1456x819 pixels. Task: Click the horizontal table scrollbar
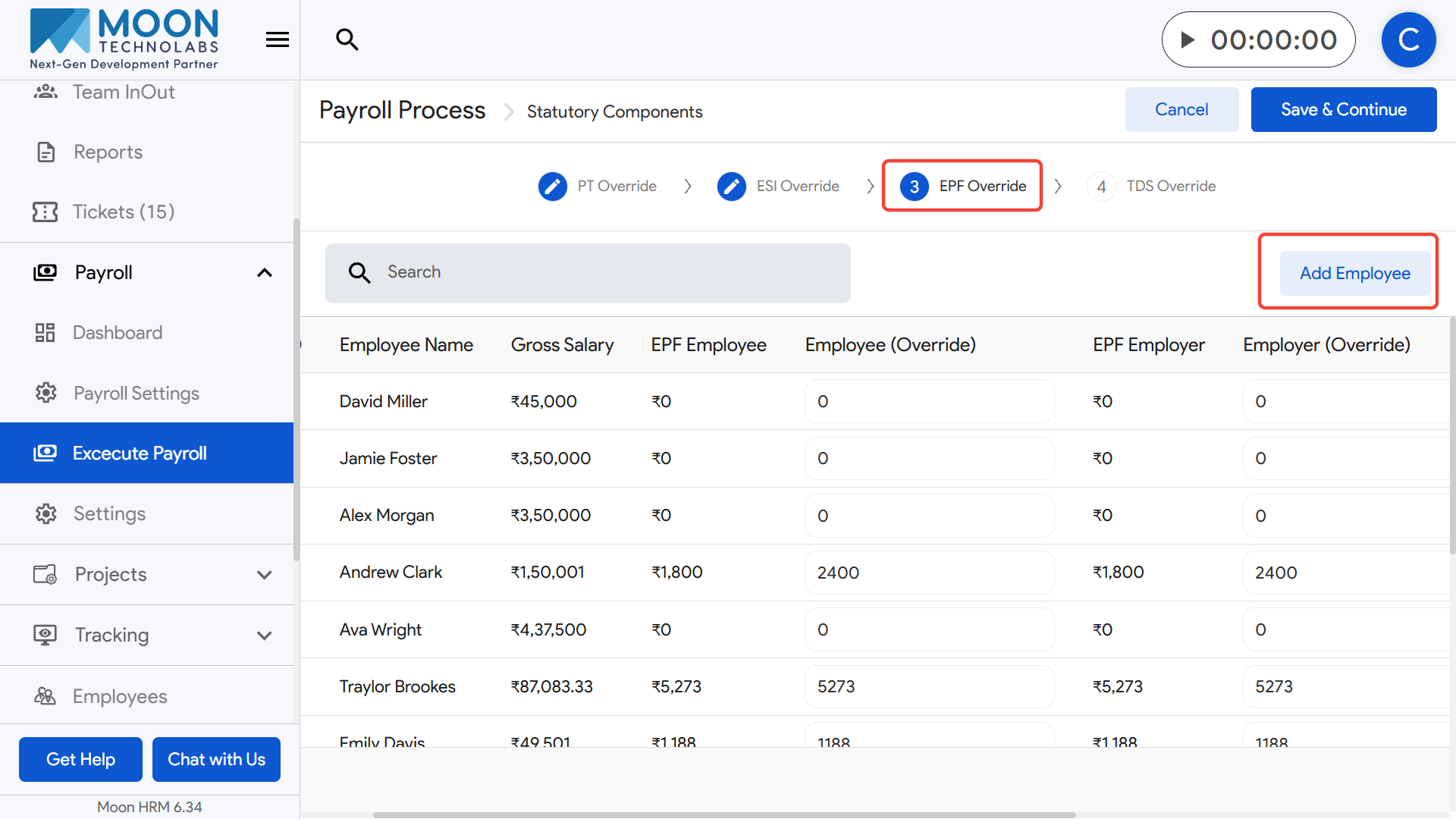[x=724, y=814]
